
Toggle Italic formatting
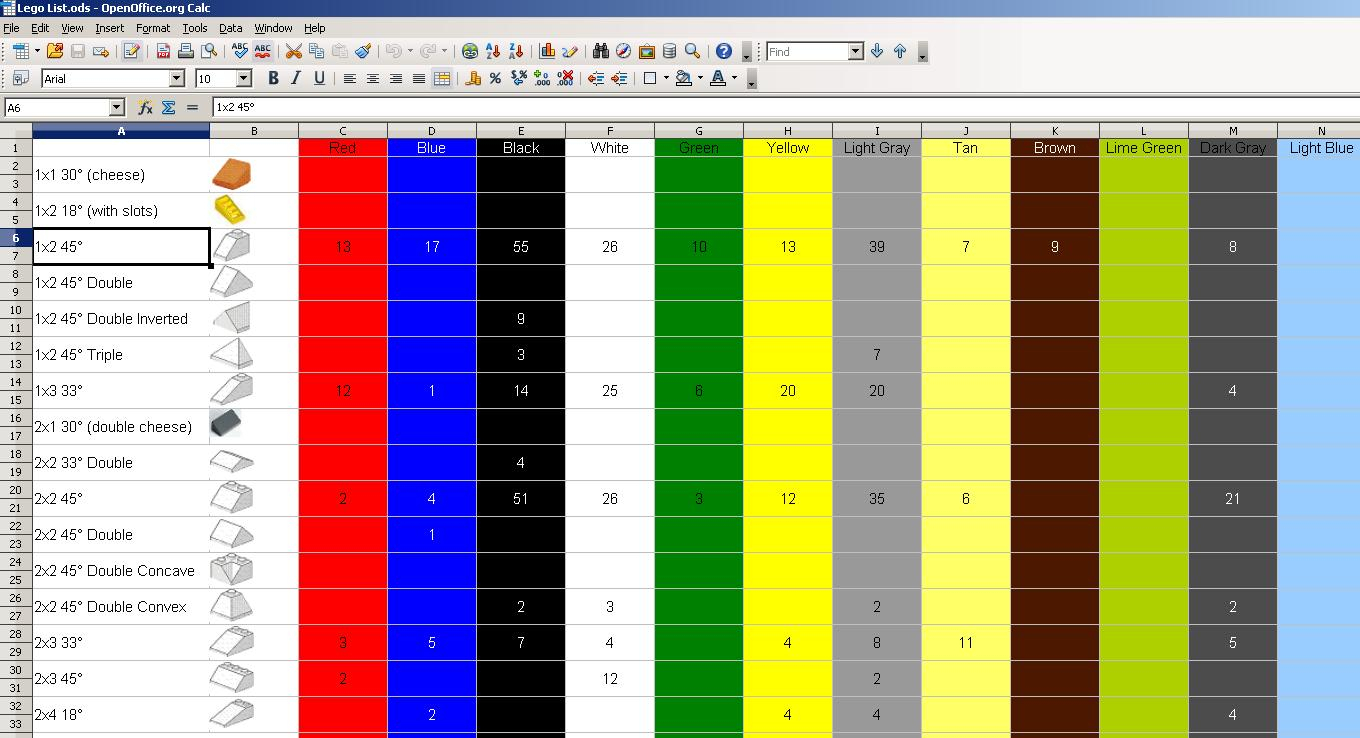pos(296,78)
